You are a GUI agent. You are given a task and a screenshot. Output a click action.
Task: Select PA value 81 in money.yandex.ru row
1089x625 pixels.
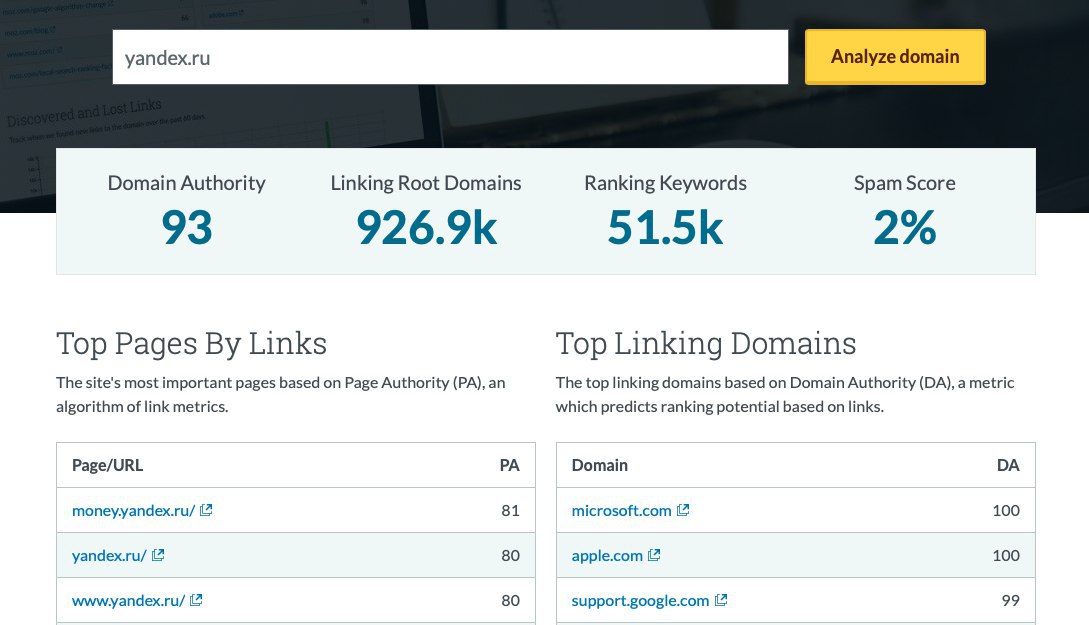pos(510,510)
